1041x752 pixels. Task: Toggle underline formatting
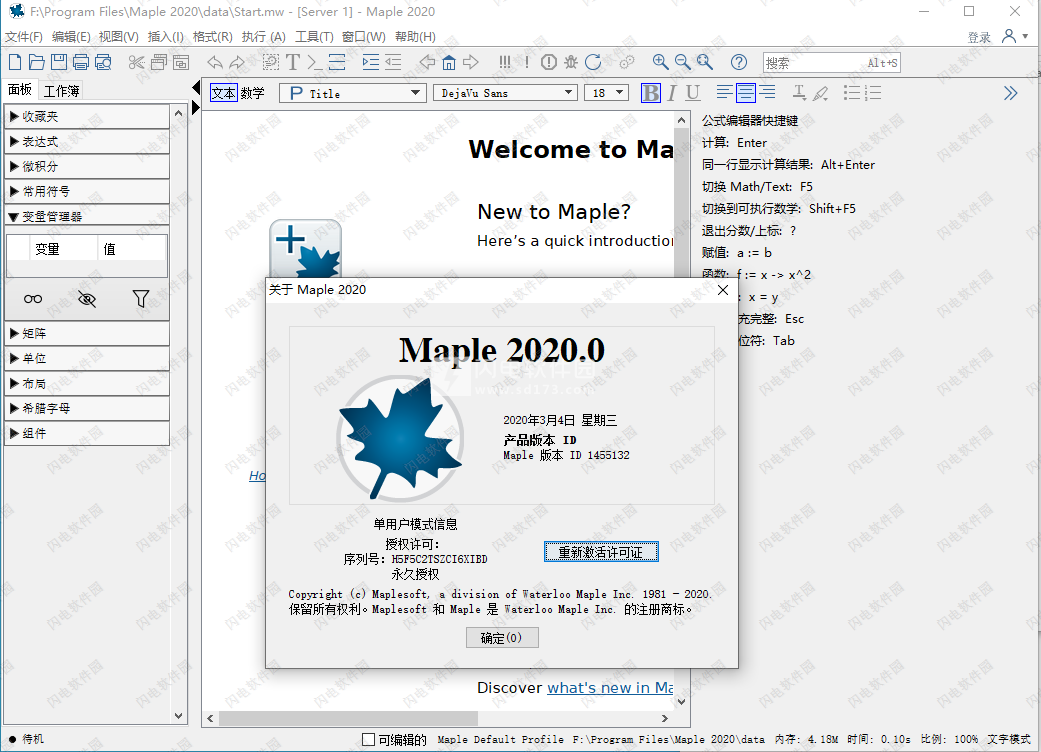click(692, 93)
